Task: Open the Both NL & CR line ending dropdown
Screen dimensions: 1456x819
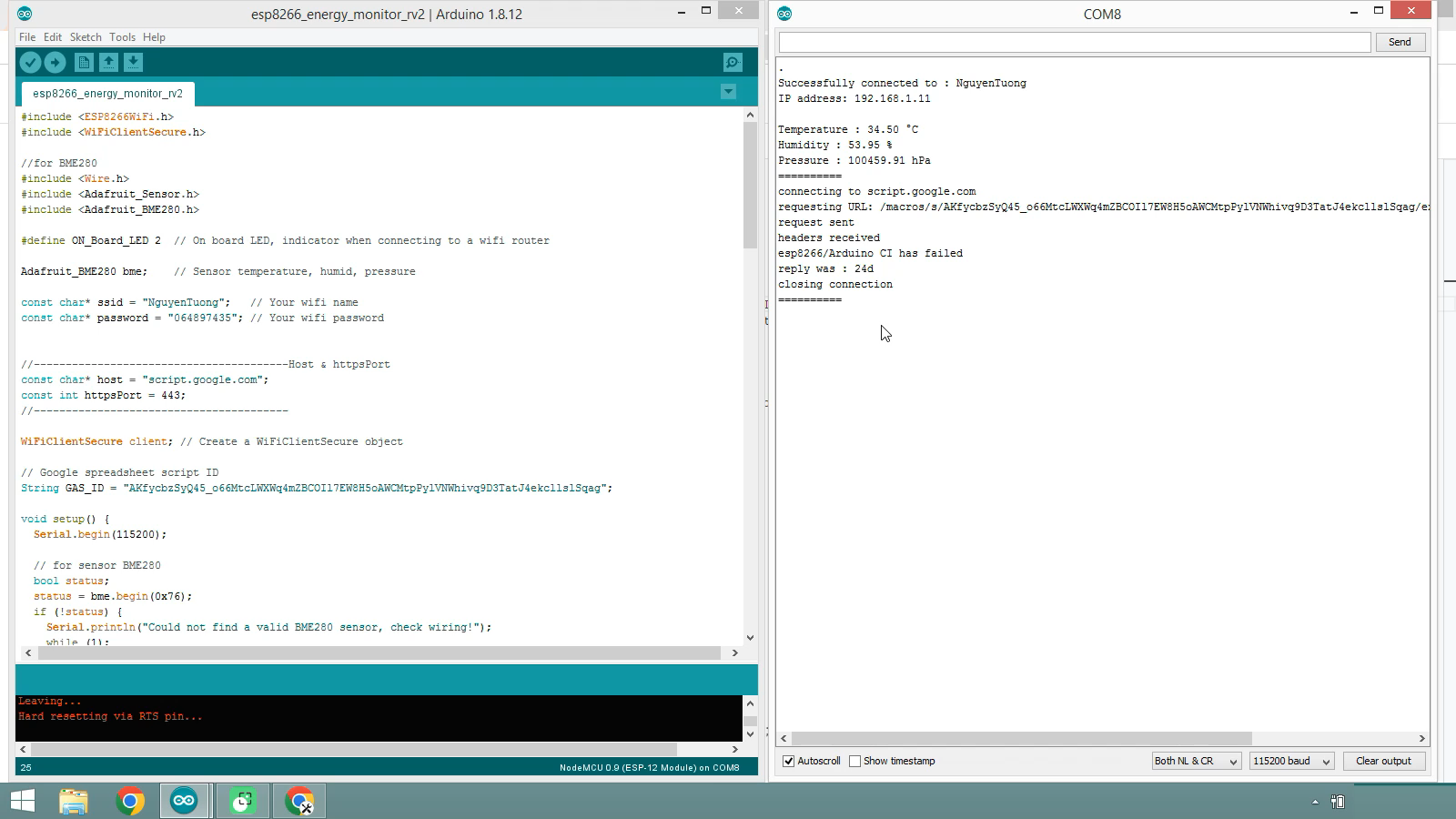Action: pyautogui.click(x=1196, y=761)
